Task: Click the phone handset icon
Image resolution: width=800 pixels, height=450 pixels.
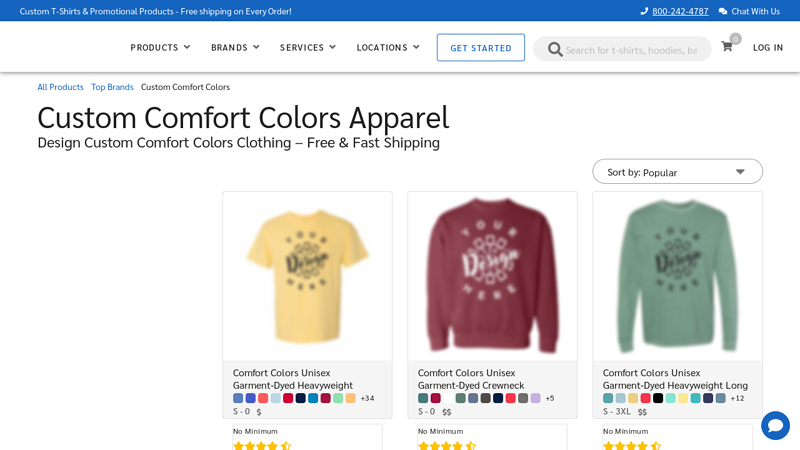Action: click(x=644, y=11)
